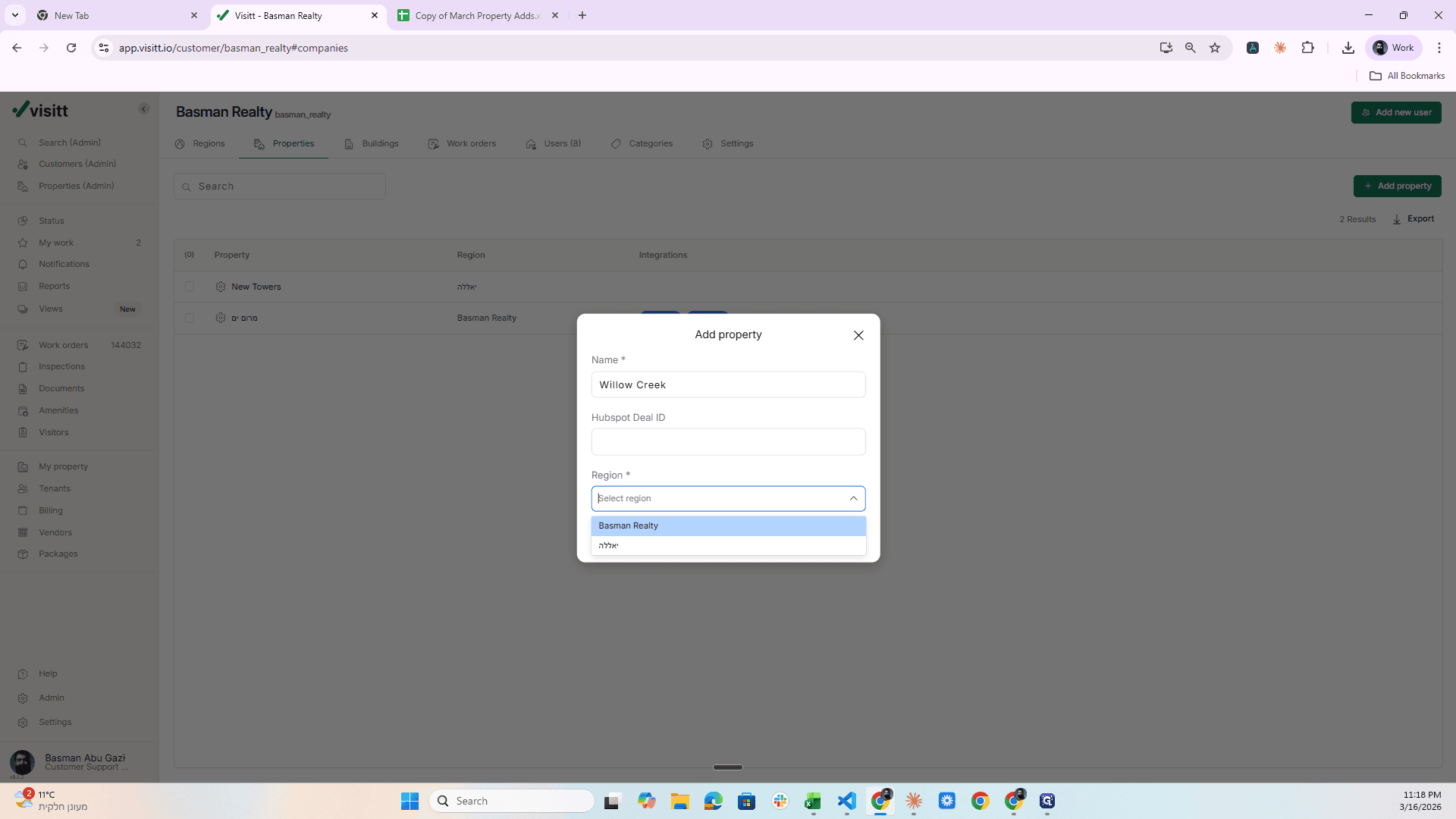The width and height of the screenshot is (1456, 819).
Task: Open Billing in sidebar
Action: 51,510
